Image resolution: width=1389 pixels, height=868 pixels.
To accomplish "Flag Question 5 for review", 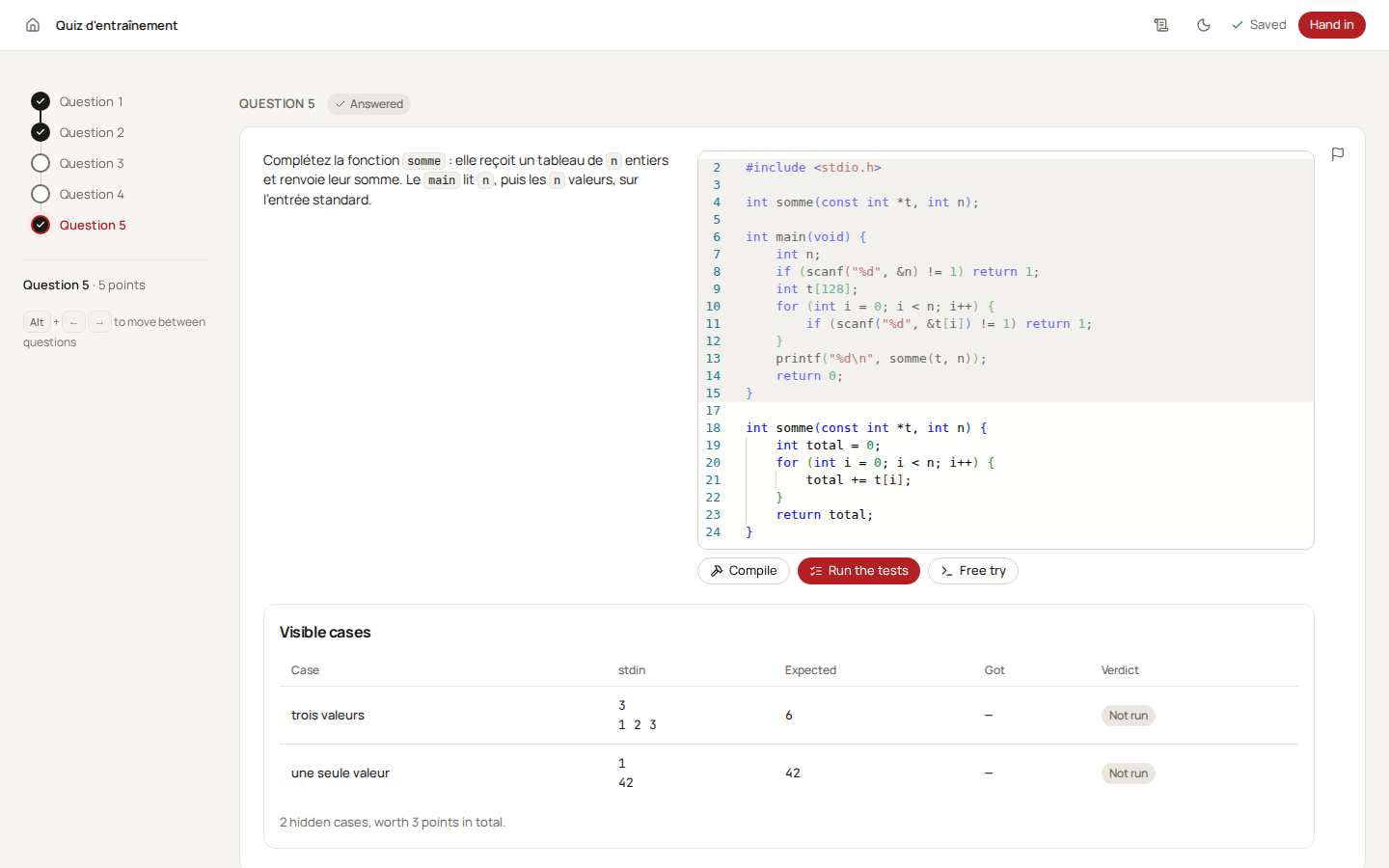I will [x=1338, y=154].
